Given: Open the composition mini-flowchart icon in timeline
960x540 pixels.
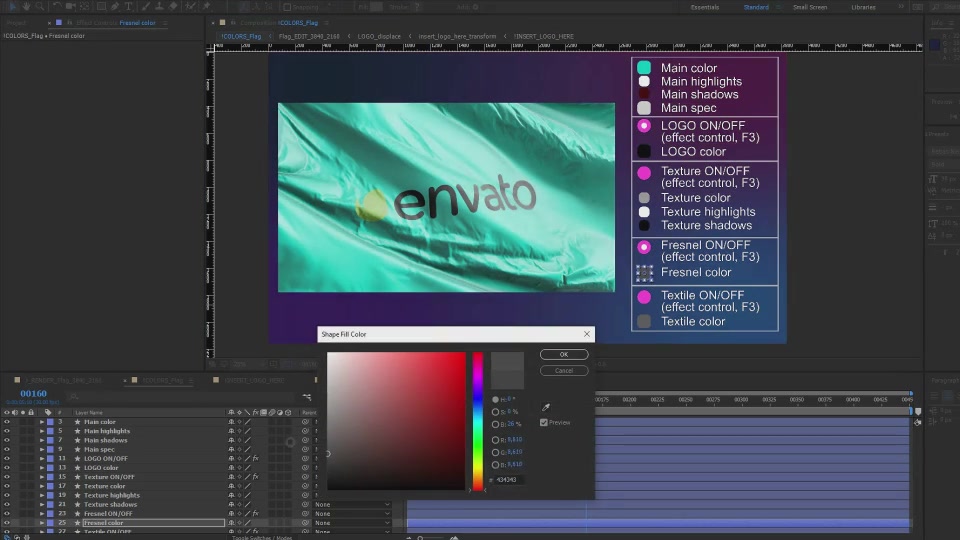Looking at the screenshot, I should [307, 397].
